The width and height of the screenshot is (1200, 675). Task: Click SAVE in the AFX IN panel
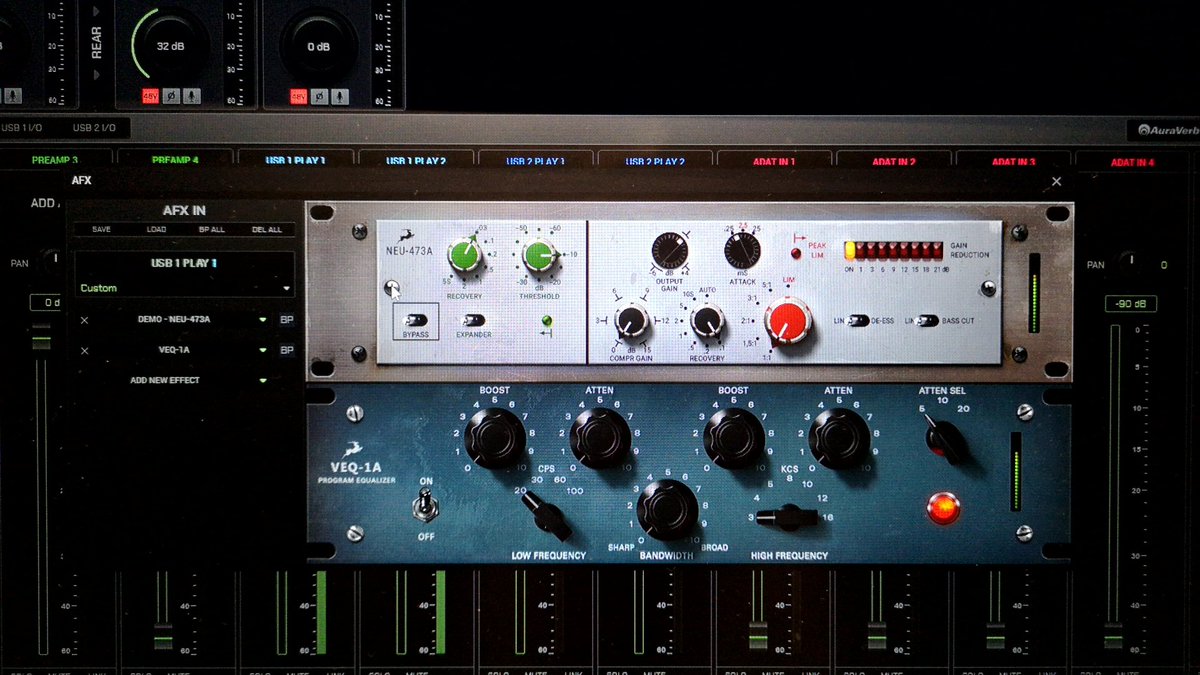(101, 229)
